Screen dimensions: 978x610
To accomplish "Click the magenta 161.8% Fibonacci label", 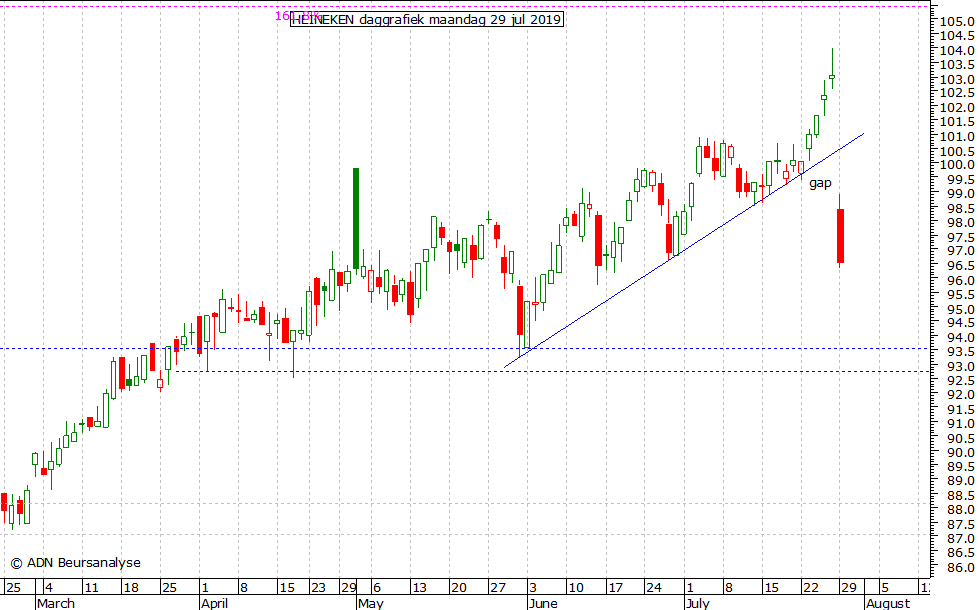I will tap(298, 16).
